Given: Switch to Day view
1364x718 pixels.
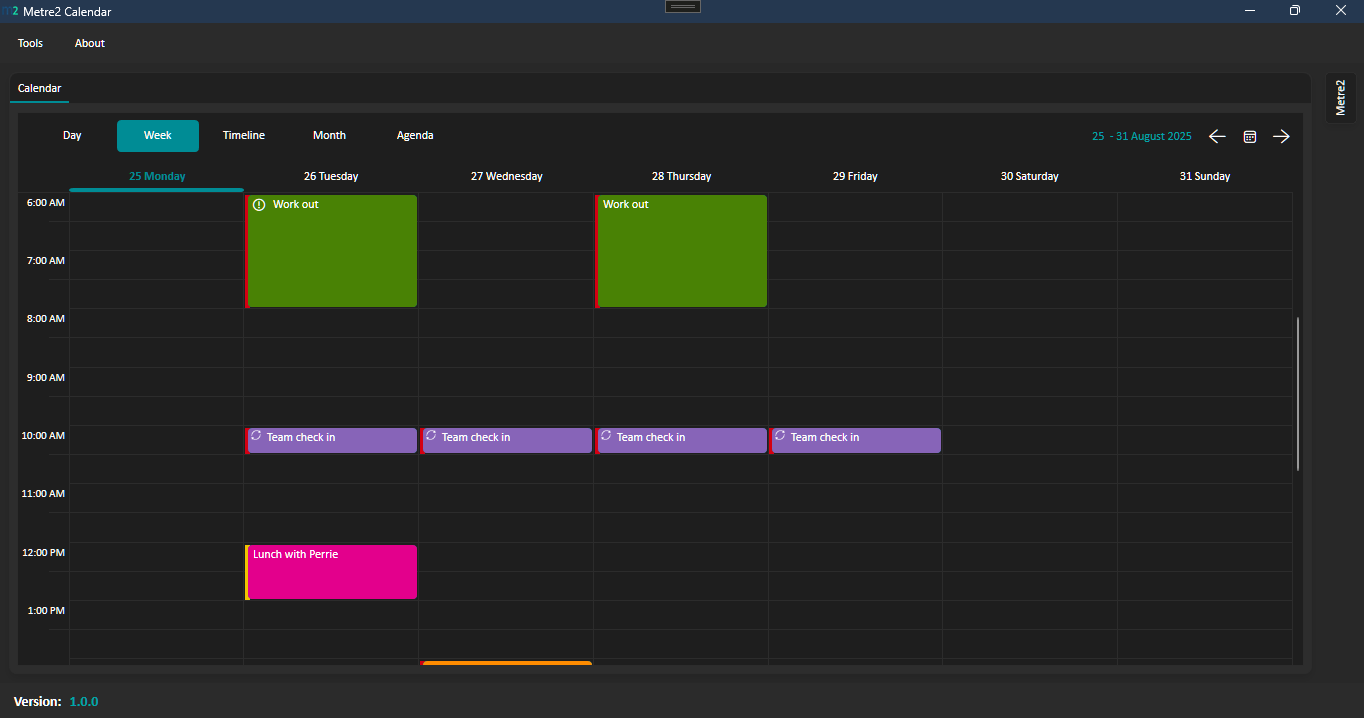Looking at the screenshot, I should 72,135.
